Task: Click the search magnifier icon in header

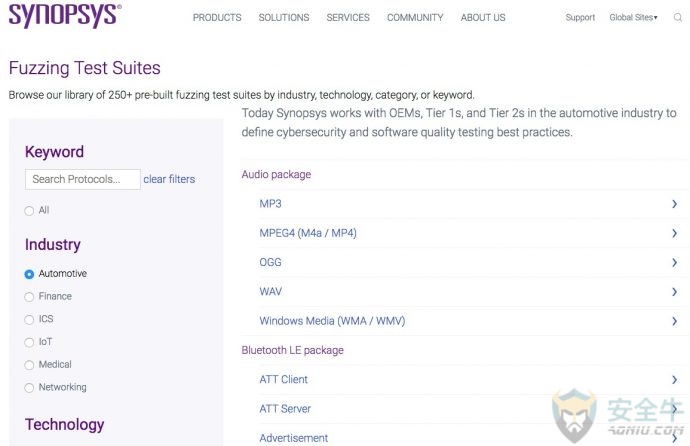Action: click(x=678, y=18)
